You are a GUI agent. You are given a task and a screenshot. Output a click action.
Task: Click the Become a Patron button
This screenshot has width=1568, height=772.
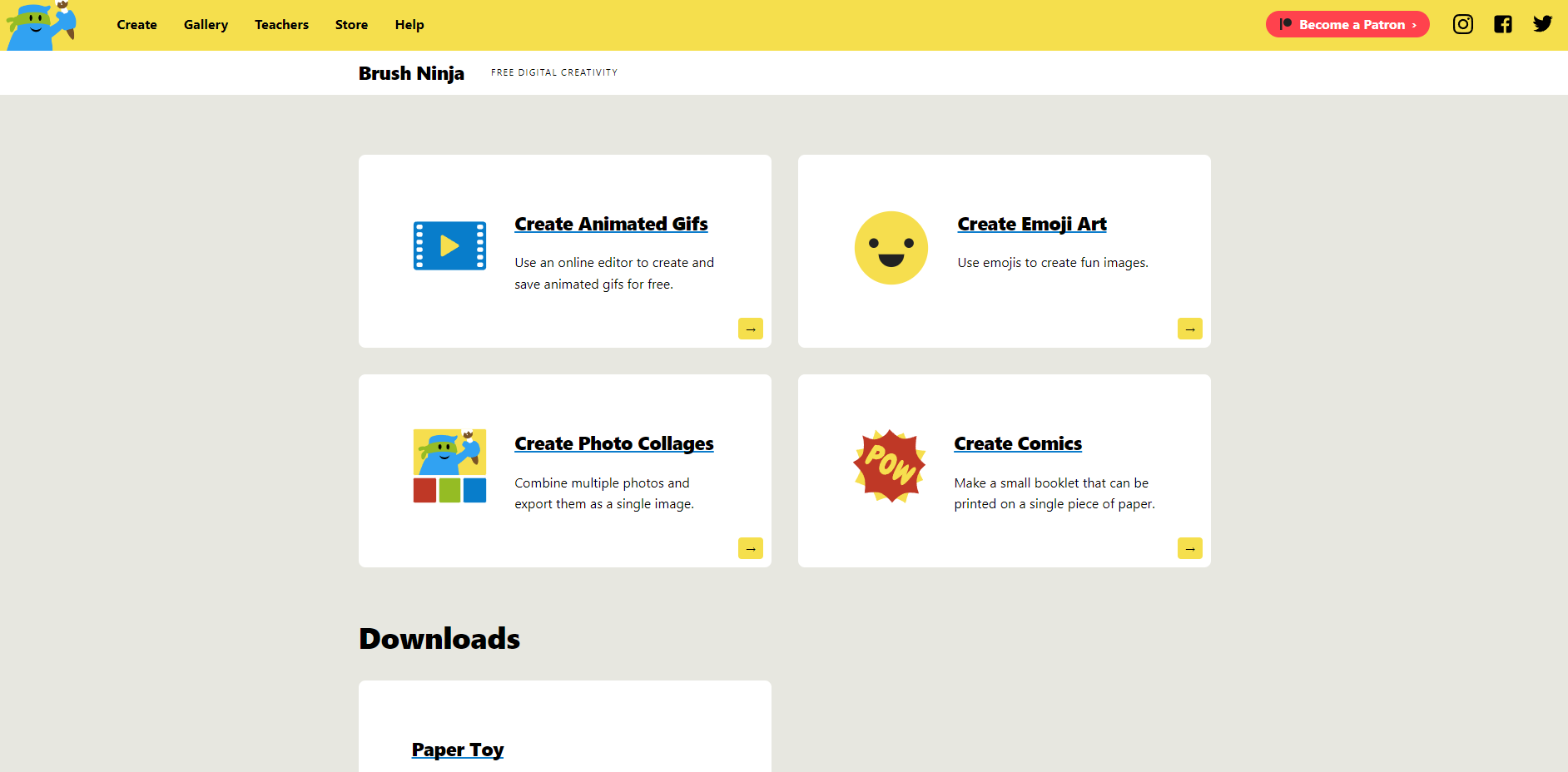pyautogui.click(x=1347, y=25)
